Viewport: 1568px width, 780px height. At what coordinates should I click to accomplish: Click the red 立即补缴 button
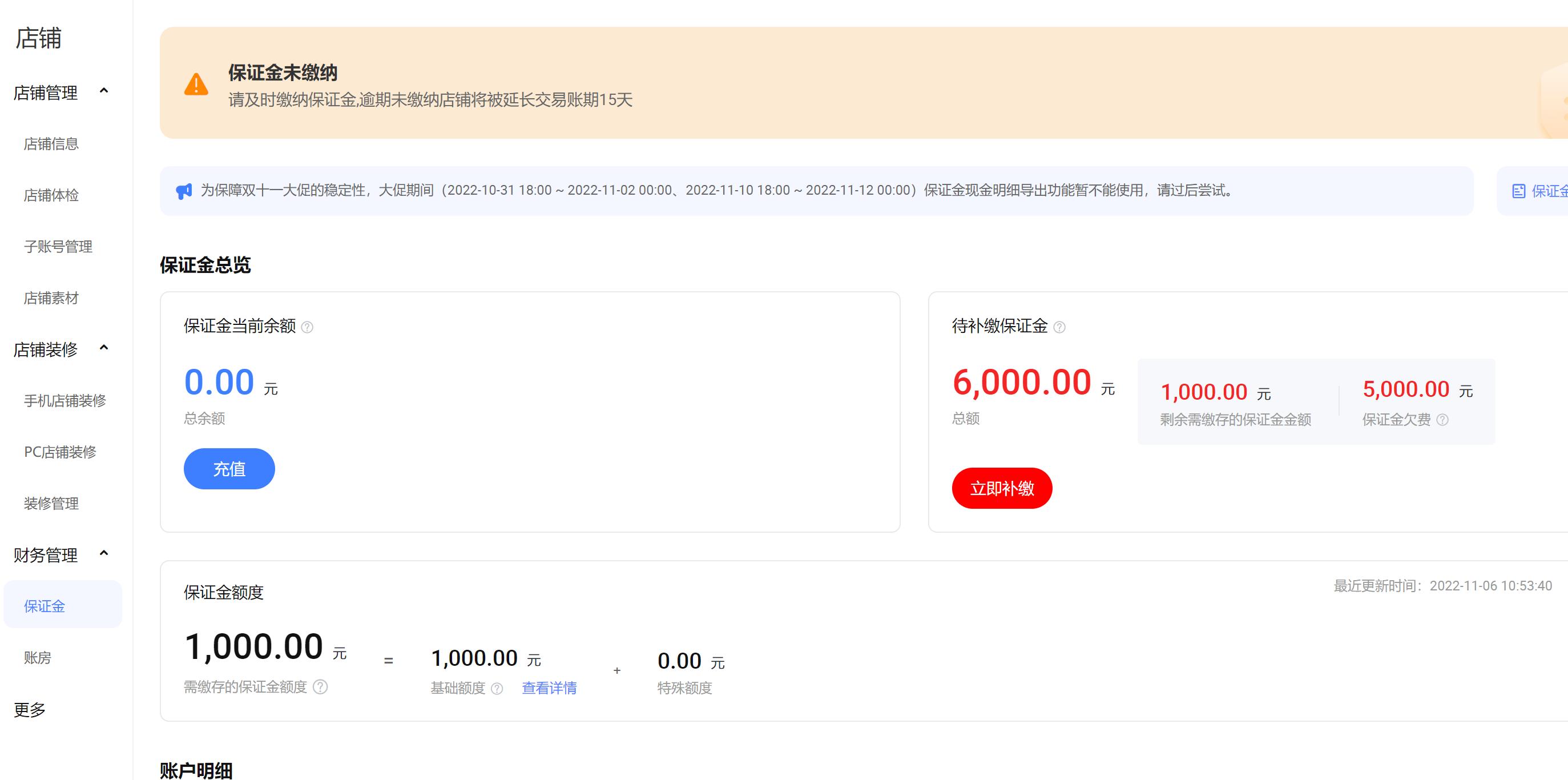1001,488
